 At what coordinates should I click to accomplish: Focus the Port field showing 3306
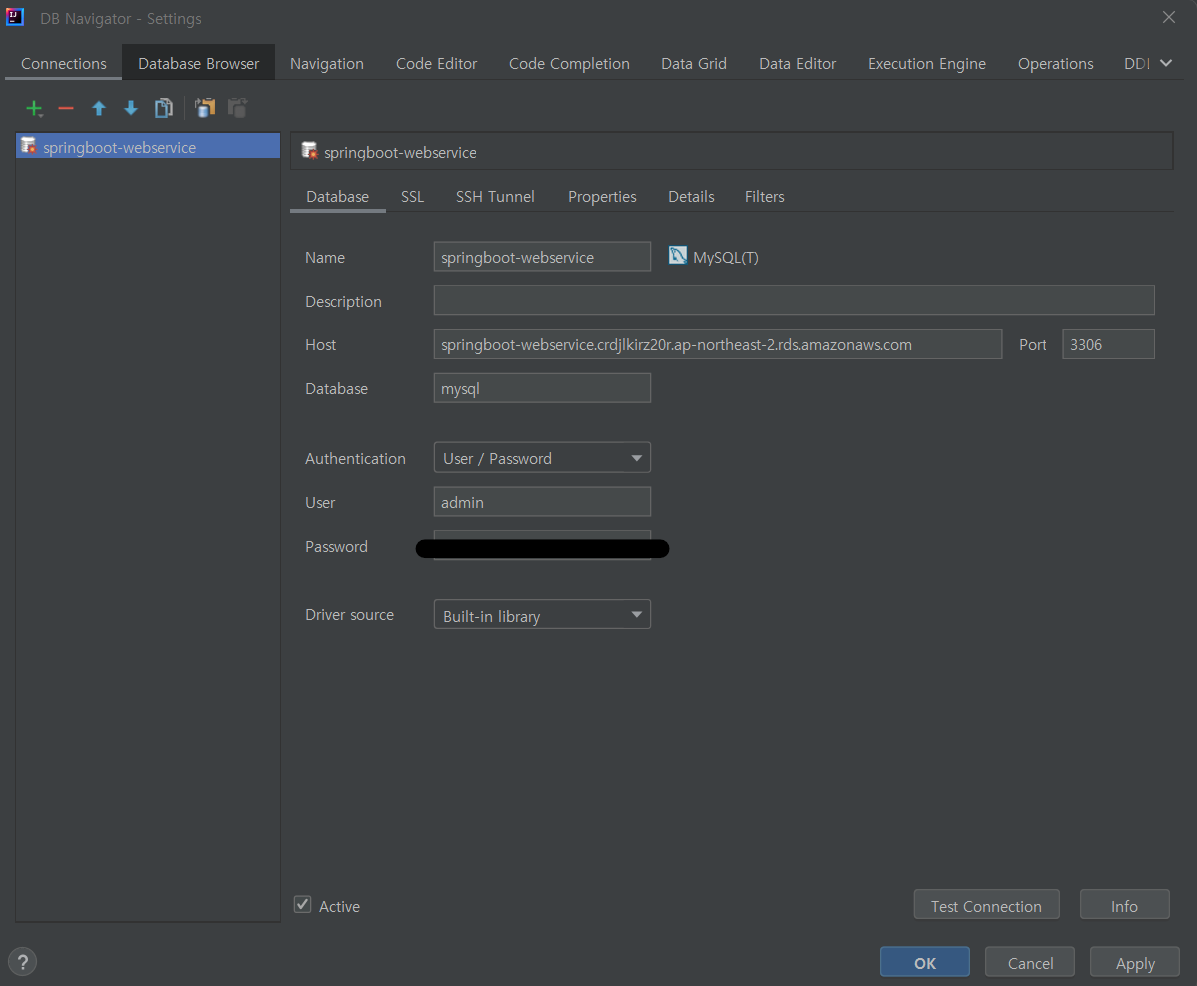click(x=1108, y=344)
